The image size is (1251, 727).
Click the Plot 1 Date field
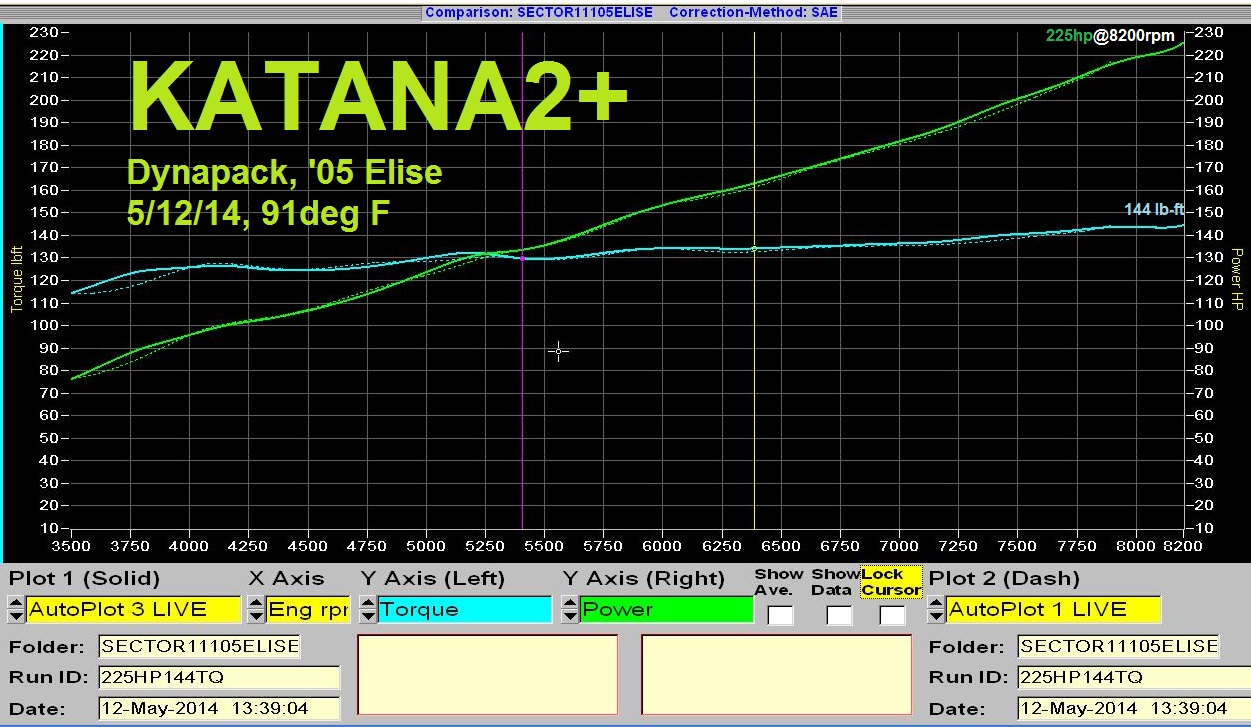[x=219, y=708]
